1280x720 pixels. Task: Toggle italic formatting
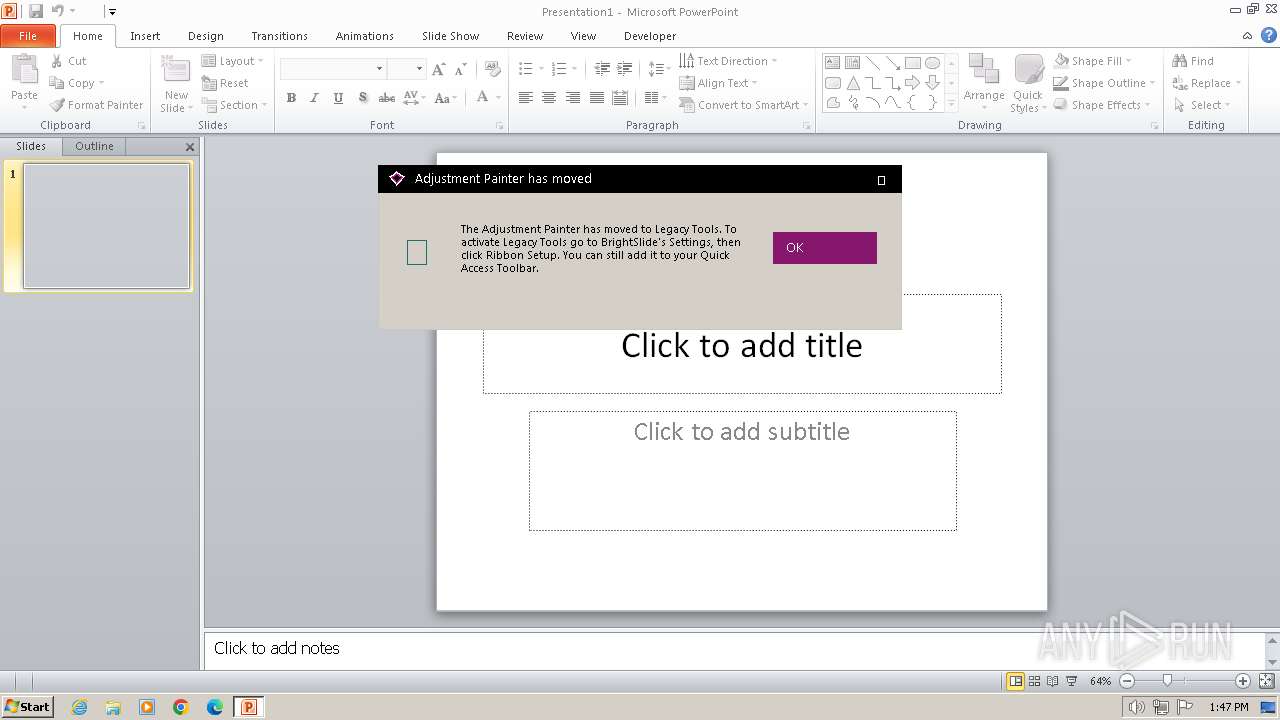314,98
